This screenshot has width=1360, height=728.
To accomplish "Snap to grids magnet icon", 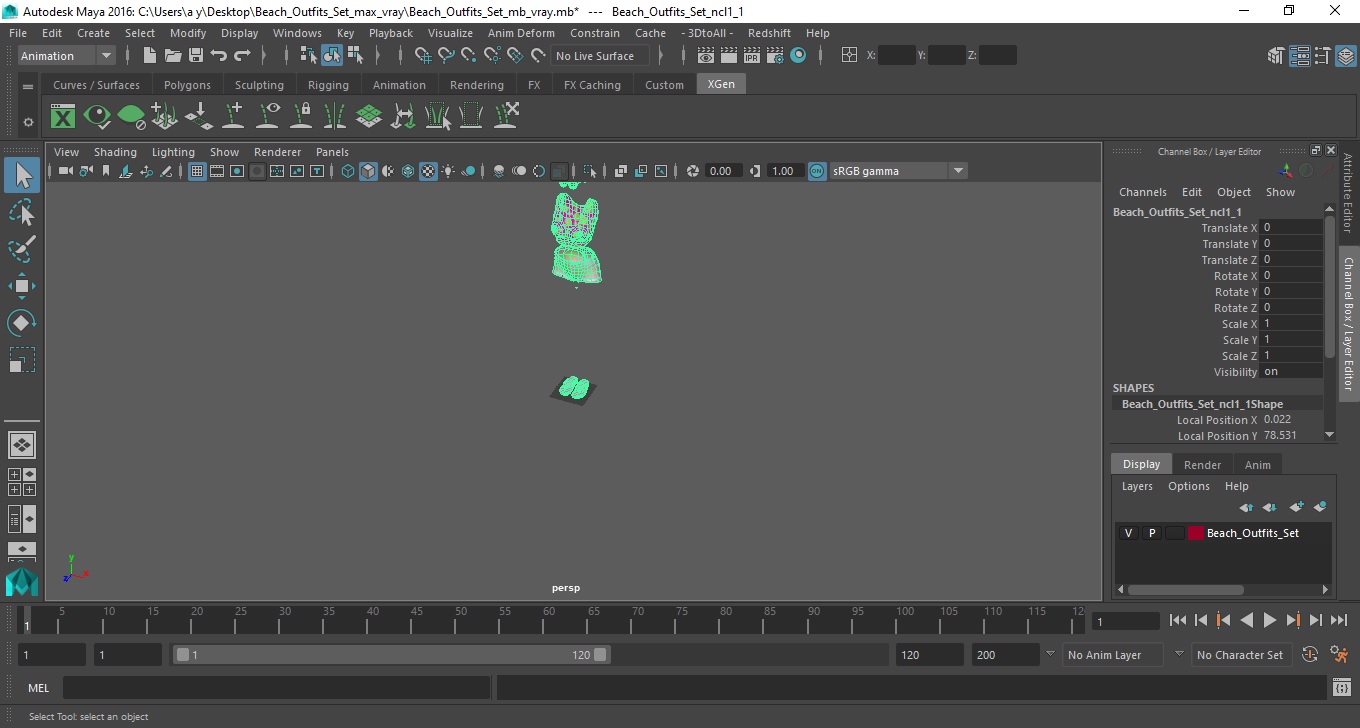I will [x=423, y=56].
